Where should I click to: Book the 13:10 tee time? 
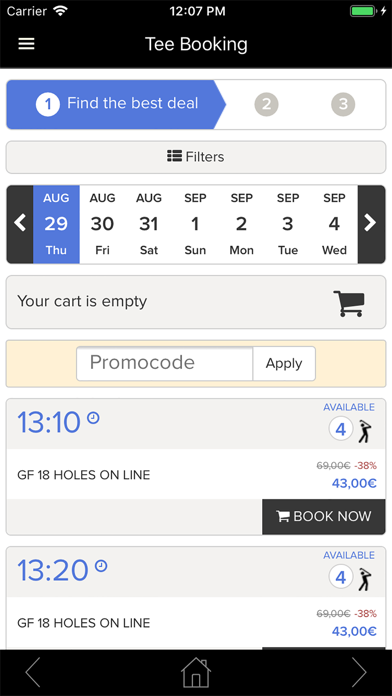[324, 517]
